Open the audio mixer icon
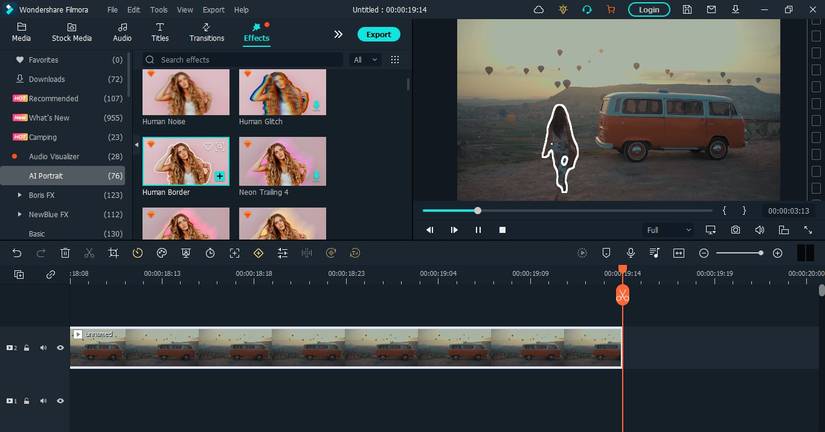Screen dimensions: 825x432 (655, 253)
